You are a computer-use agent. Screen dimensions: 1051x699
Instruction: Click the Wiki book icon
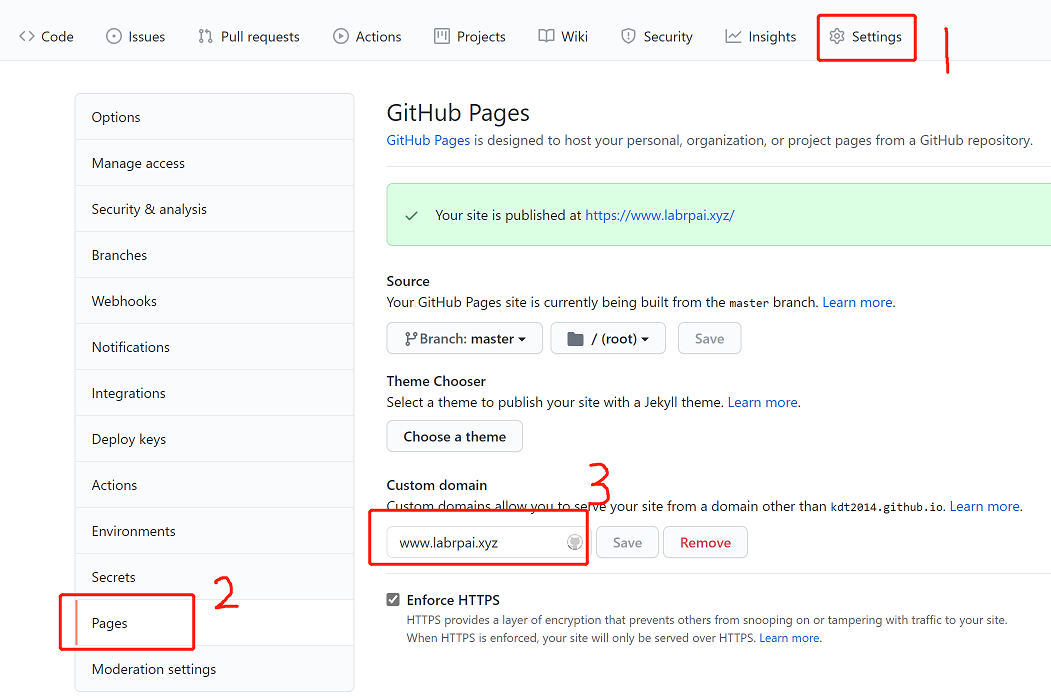(546, 37)
